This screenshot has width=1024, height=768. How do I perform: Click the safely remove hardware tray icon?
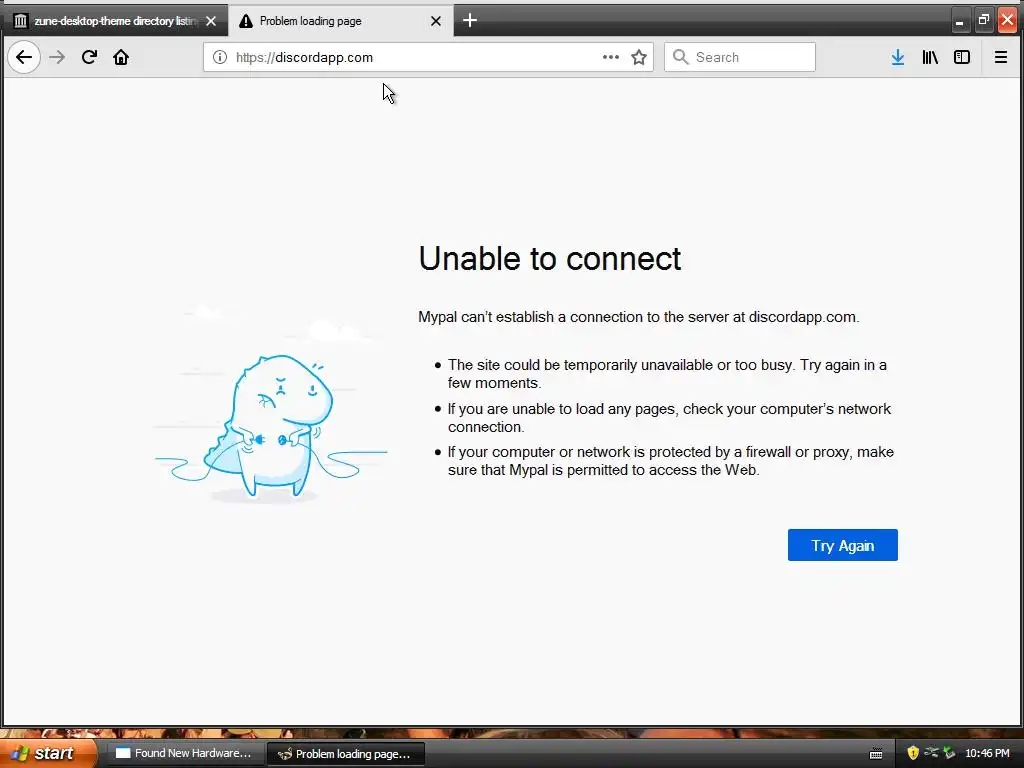click(x=950, y=753)
